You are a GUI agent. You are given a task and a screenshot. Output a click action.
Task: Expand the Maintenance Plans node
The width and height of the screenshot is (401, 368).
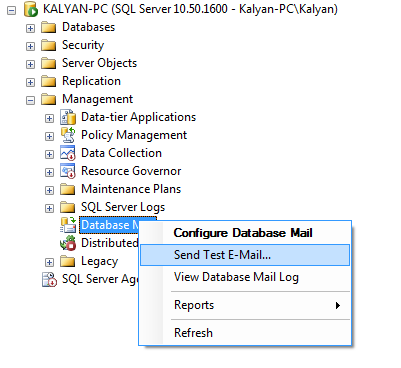click(49, 190)
